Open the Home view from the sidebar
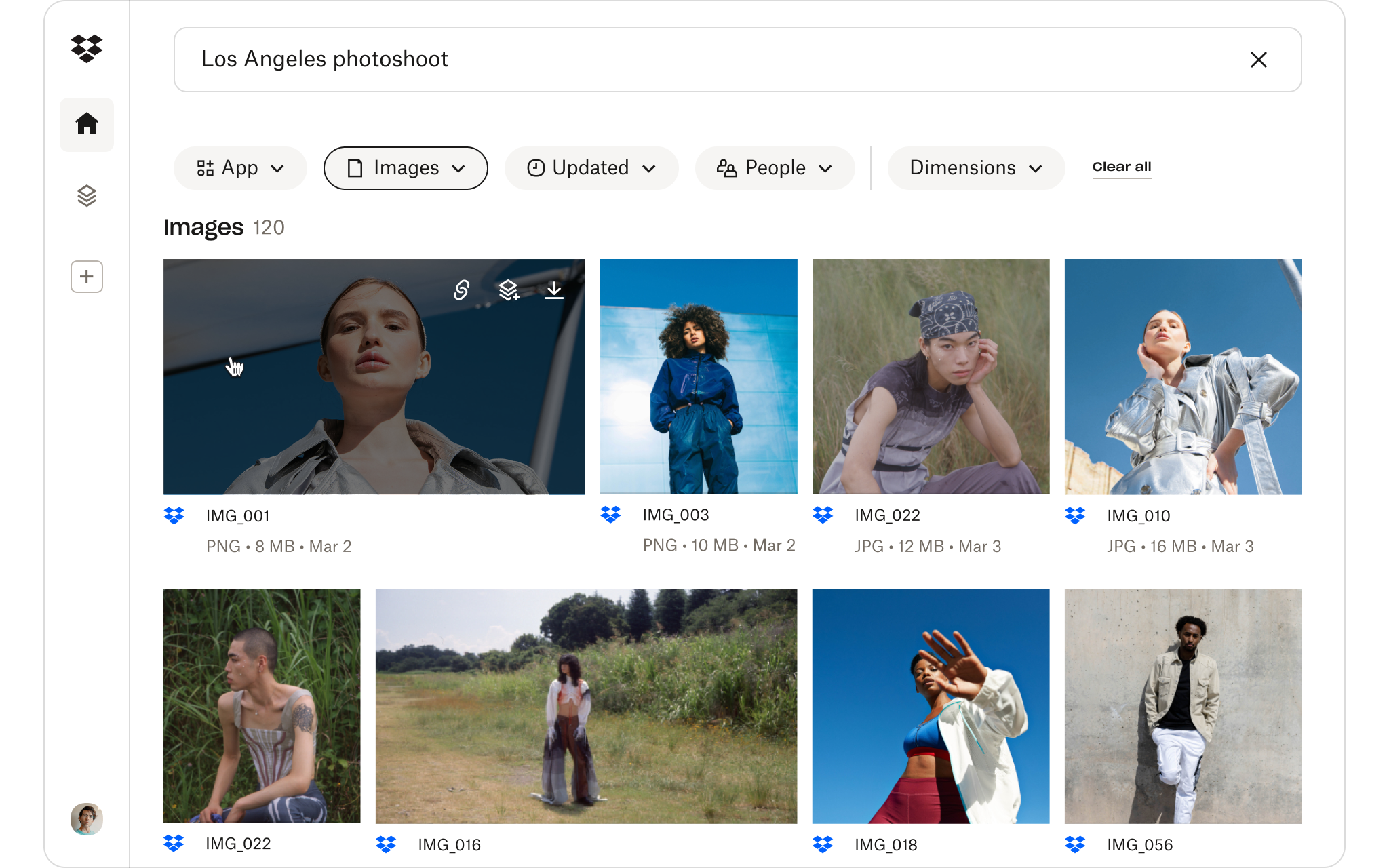Screen dimensions: 1389x868 tap(87, 124)
